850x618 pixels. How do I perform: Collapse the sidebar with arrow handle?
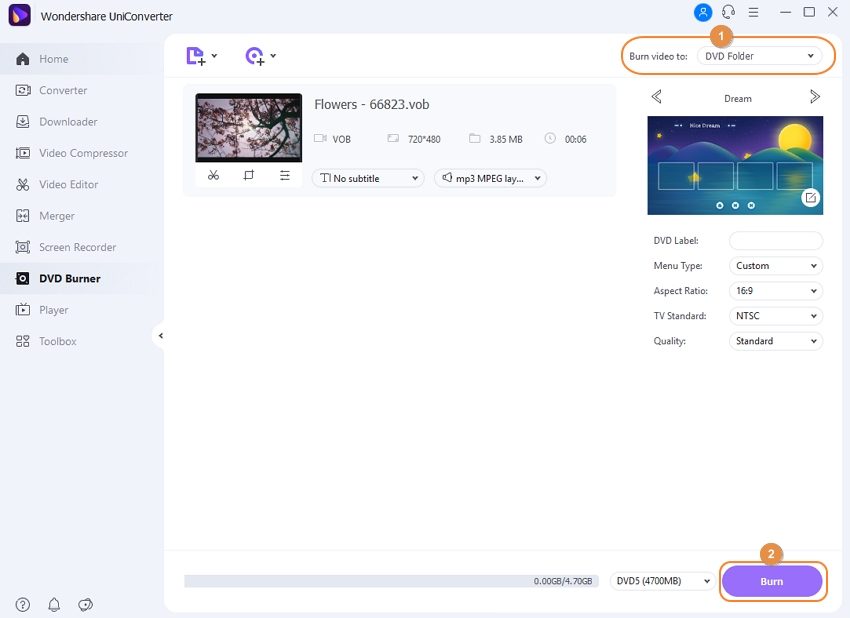pyautogui.click(x=160, y=336)
